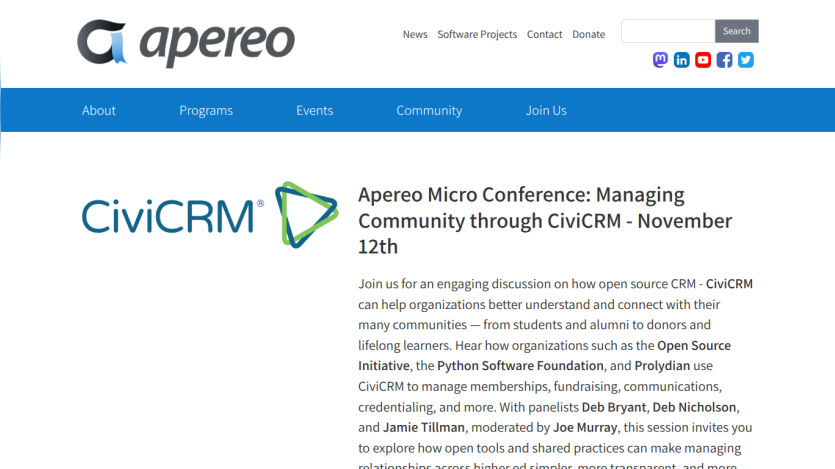This screenshot has width=835, height=469.
Task: Open the Community menu
Action: coord(429,110)
